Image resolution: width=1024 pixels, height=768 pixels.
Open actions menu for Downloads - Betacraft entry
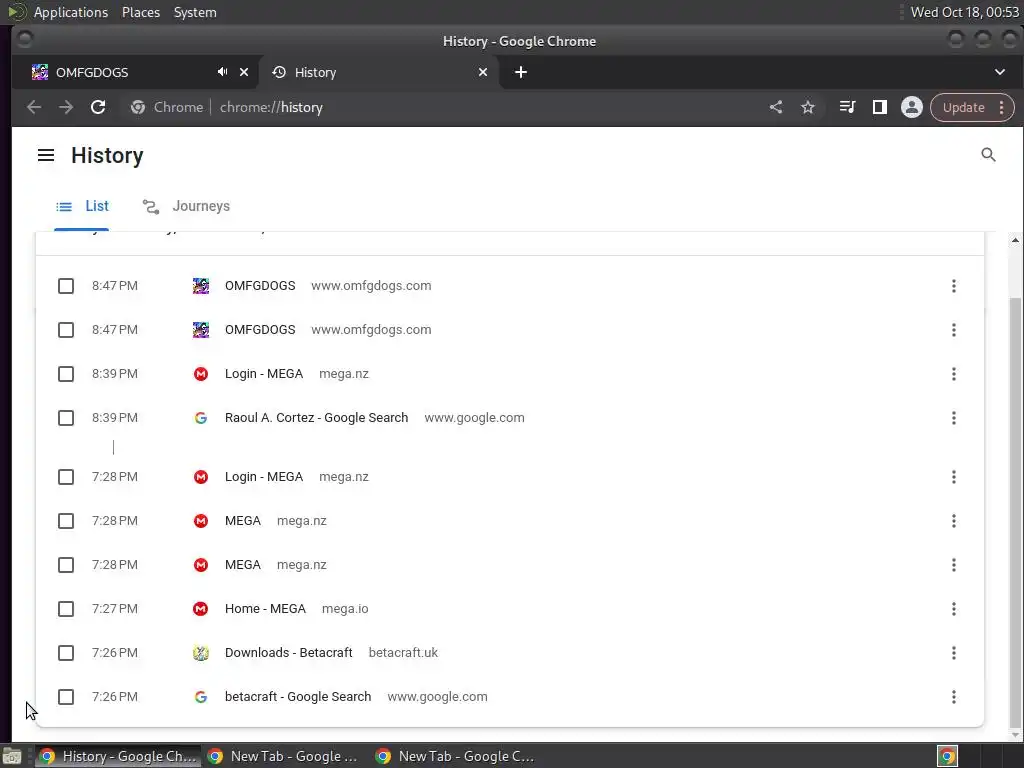point(953,652)
